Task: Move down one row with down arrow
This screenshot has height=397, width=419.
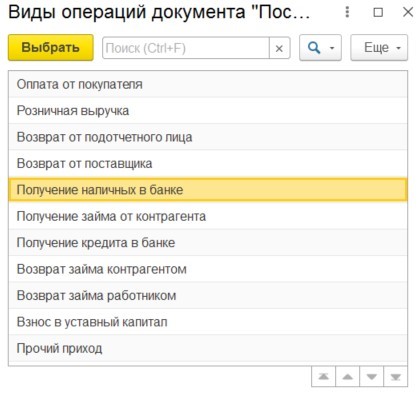Action: click(x=372, y=377)
